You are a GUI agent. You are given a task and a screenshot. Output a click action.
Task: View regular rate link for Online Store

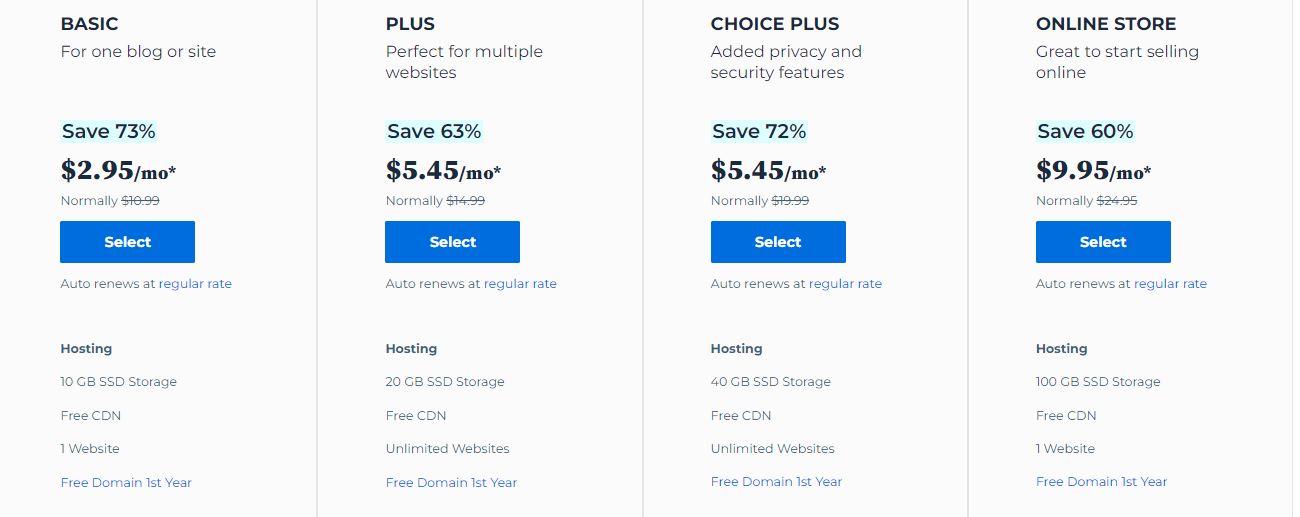point(1170,284)
